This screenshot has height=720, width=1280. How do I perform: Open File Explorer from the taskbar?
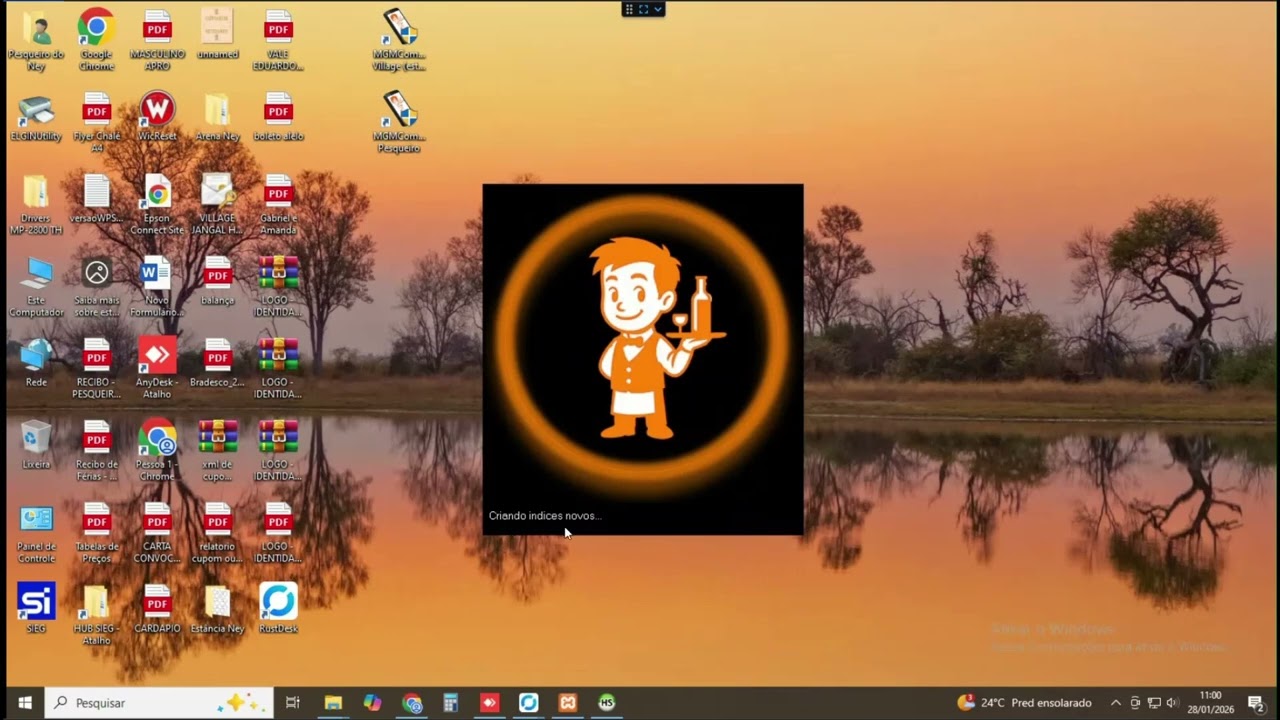pyautogui.click(x=333, y=703)
